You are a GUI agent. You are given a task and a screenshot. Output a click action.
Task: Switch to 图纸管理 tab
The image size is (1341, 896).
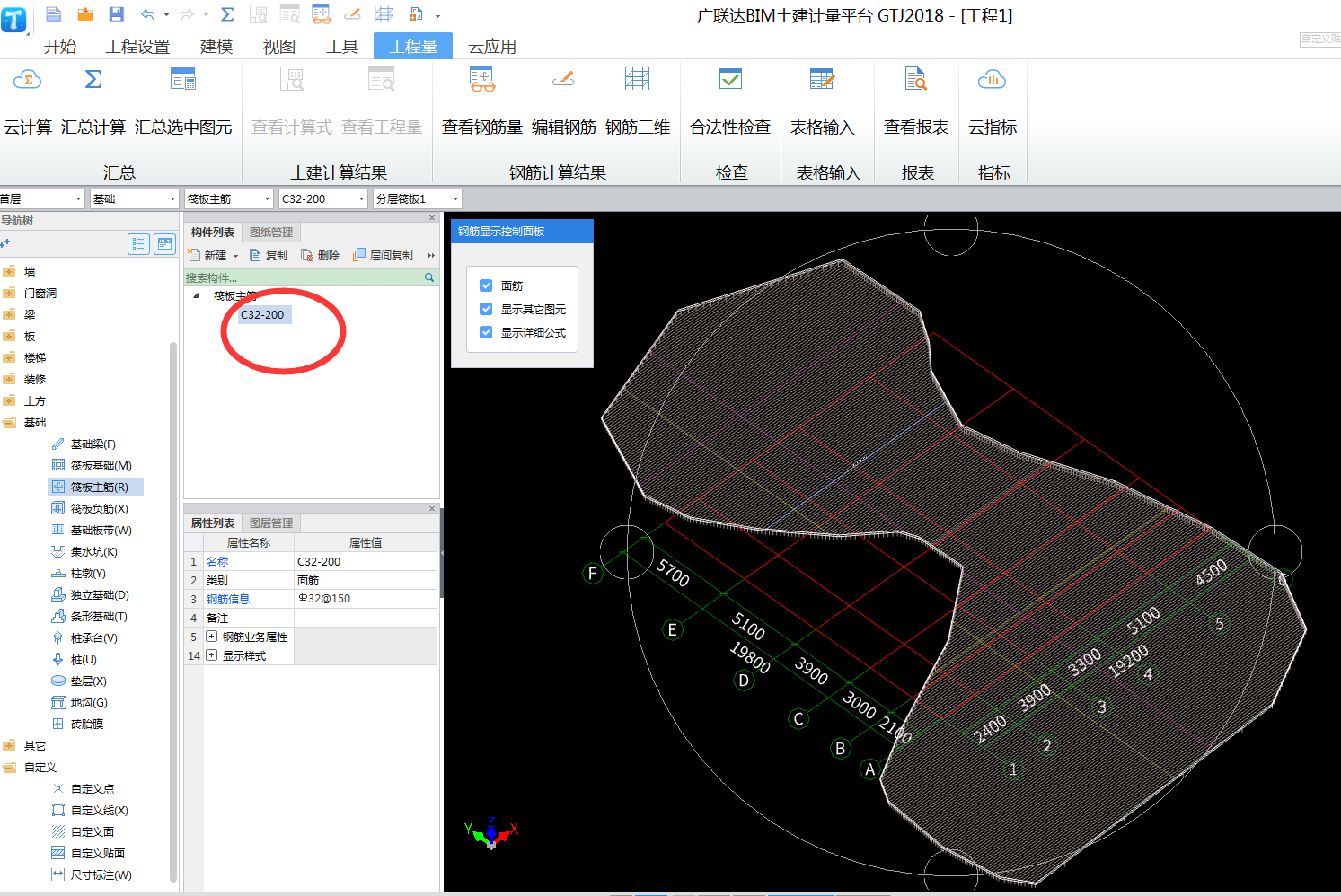[x=271, y=233]
